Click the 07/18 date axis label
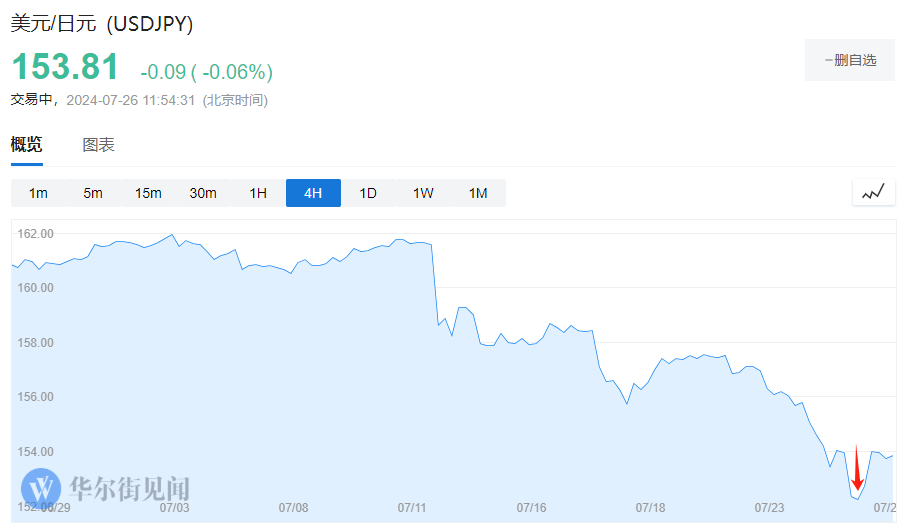The height and width of the screenshot is (528, 920). click(x=650, y=508)
